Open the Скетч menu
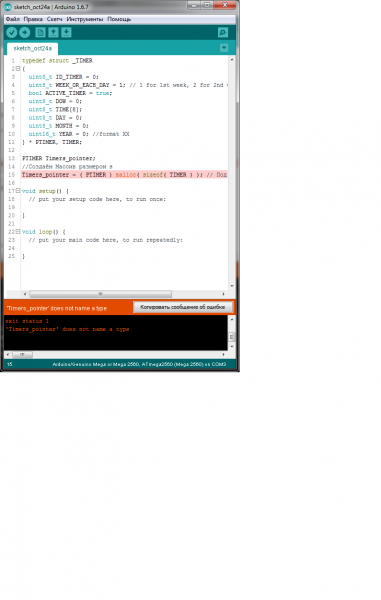This screenshot has height=600, width=381. pos(54,19)
